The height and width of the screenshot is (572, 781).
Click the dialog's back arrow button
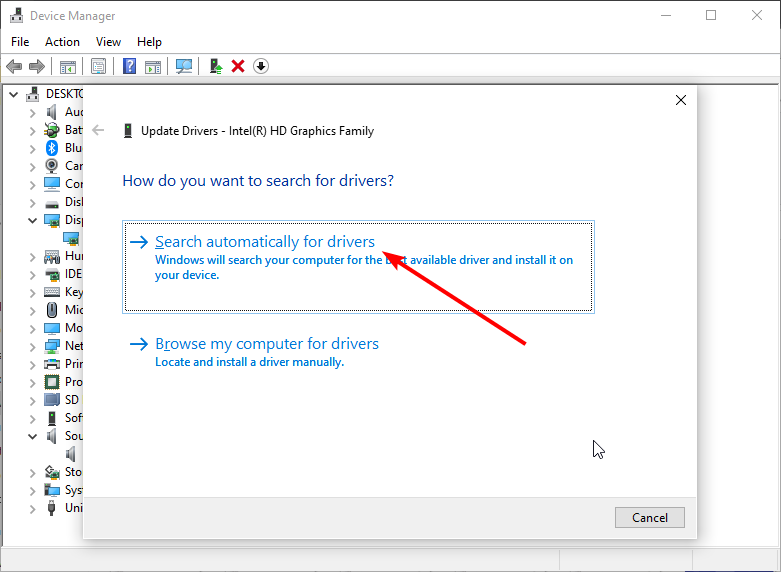98,131
